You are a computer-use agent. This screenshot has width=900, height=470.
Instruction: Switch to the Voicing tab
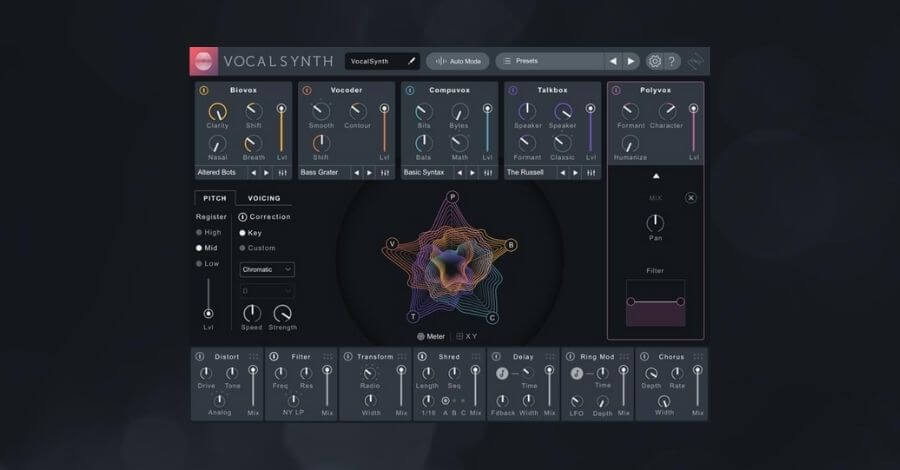[x=264, y=198]
